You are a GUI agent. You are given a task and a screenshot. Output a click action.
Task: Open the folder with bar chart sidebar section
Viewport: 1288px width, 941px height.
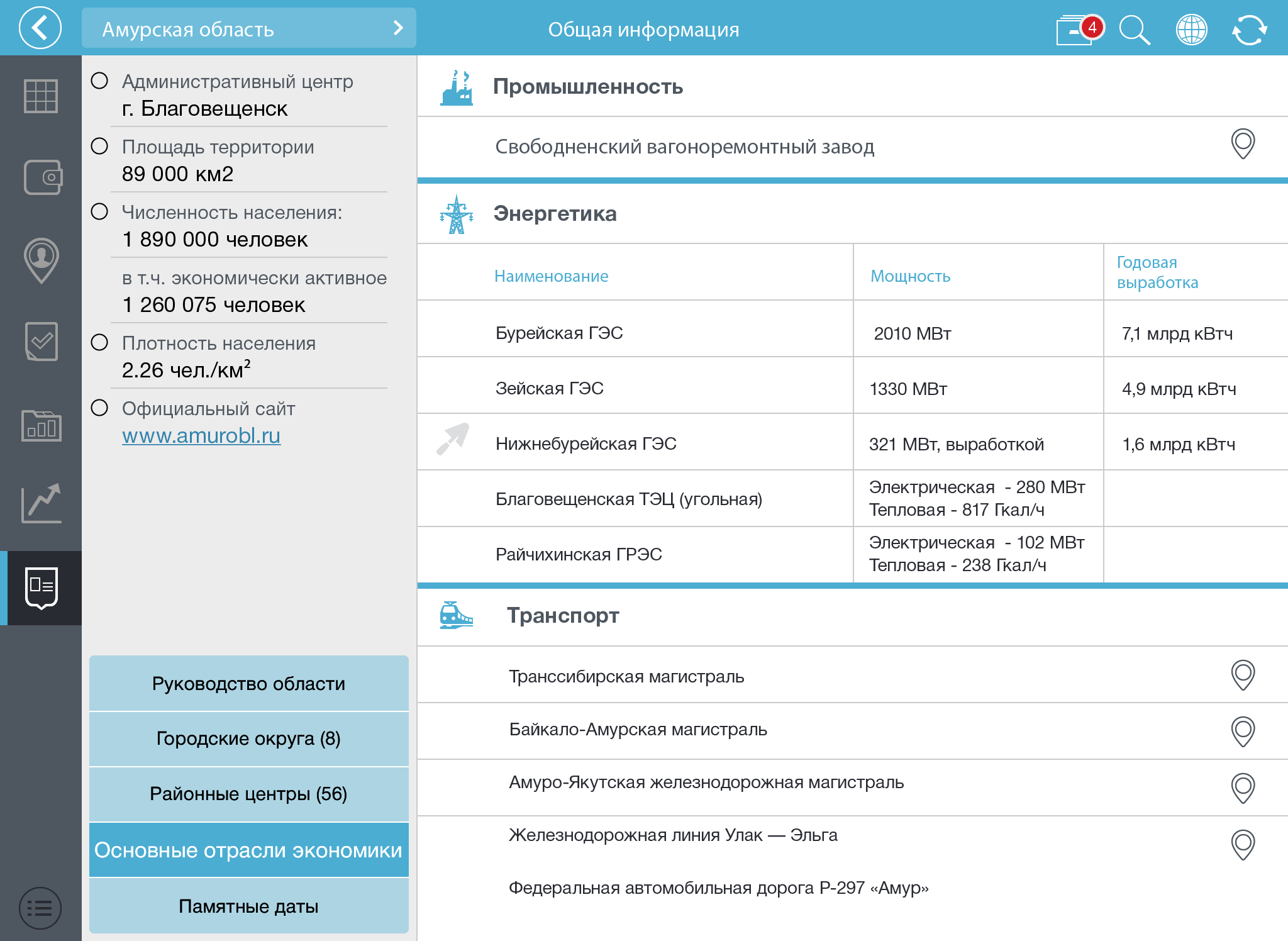coord(42,425)
